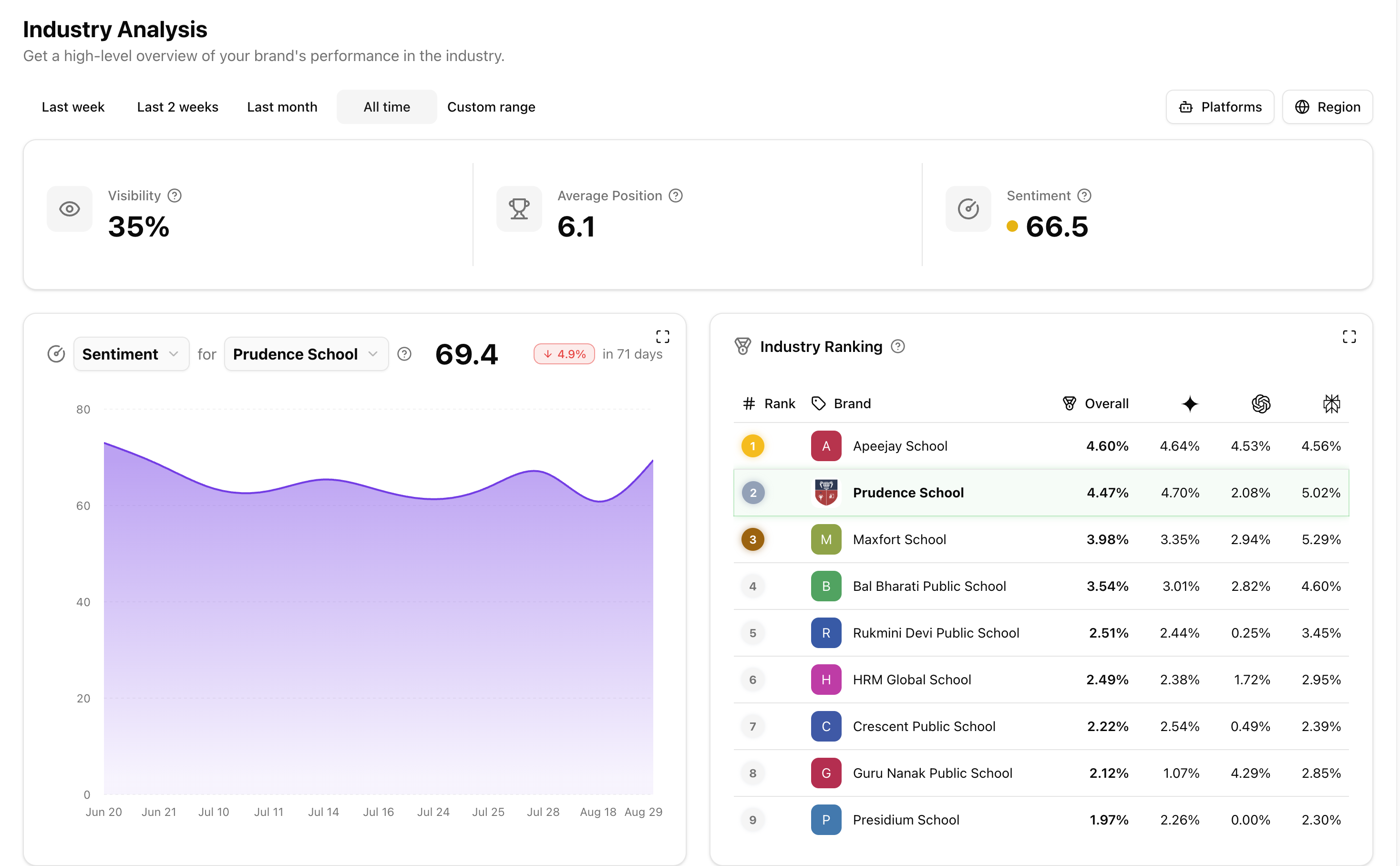Open the Prudence School brand dropdown
This screenshot has width=1400, height=866.
point(306,354)
